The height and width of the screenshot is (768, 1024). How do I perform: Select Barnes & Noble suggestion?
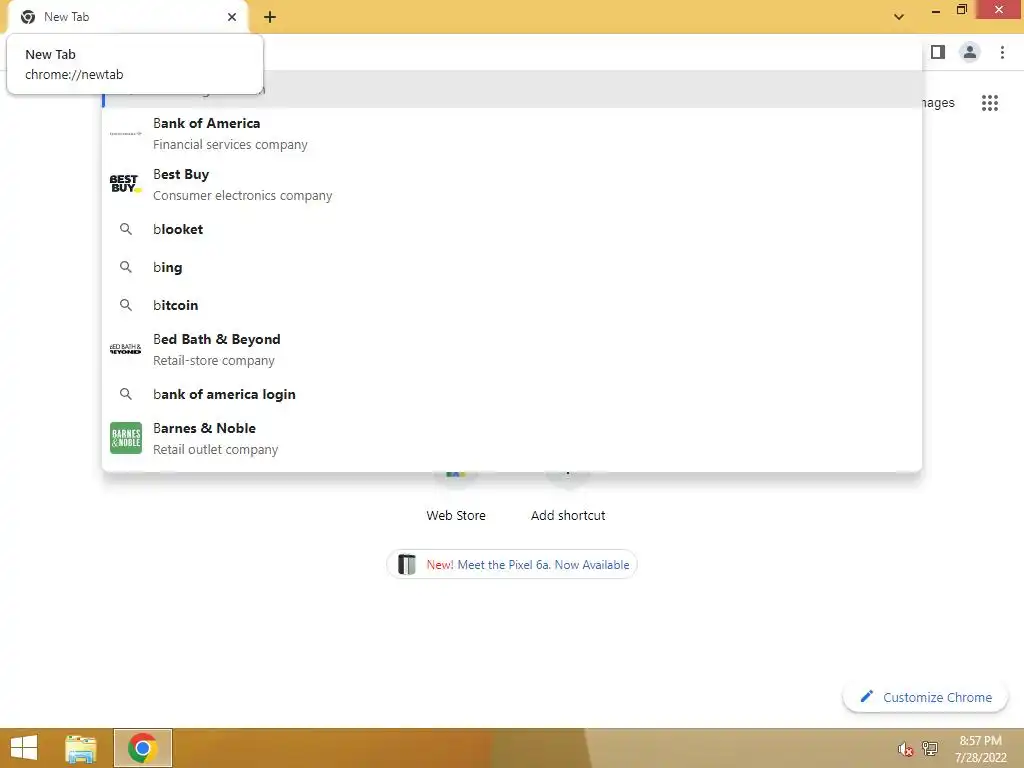pos(512,438)
